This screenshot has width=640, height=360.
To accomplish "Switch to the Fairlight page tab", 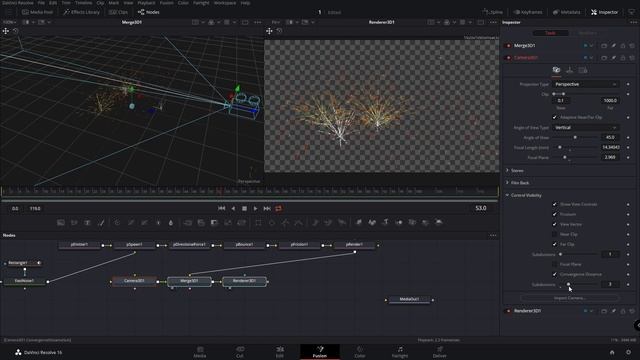I will [x=400, y=352].
